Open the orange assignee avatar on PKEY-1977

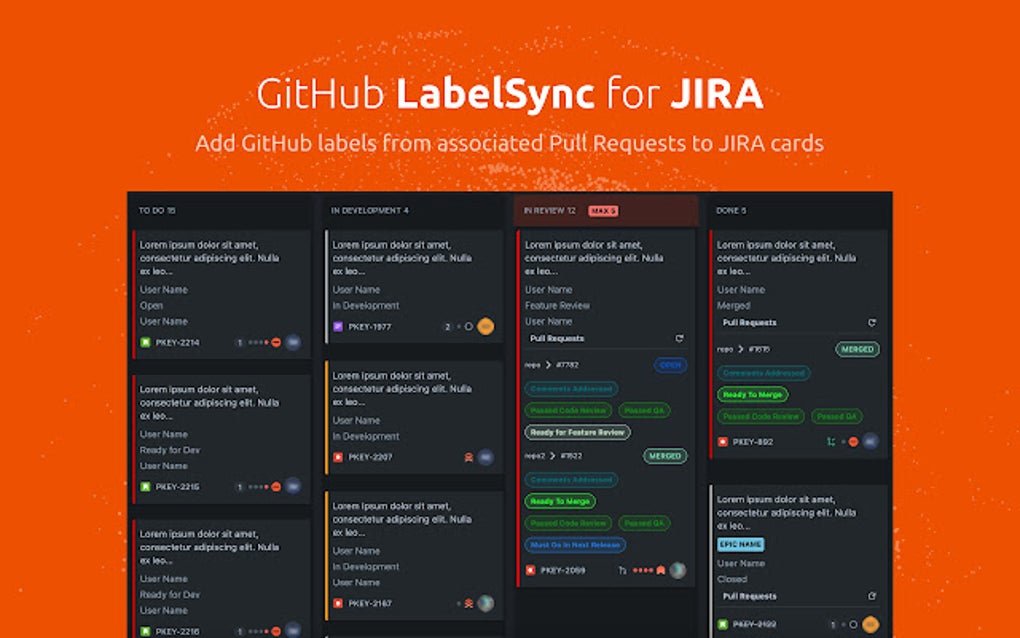[x=485, y=326]
